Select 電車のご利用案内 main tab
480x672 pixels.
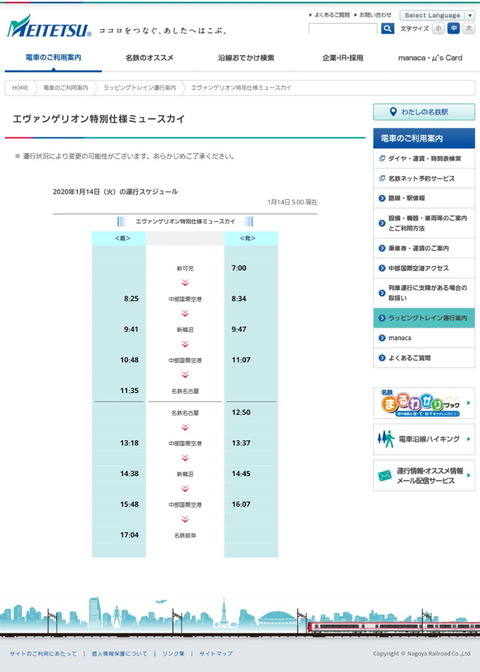point(53,57)
